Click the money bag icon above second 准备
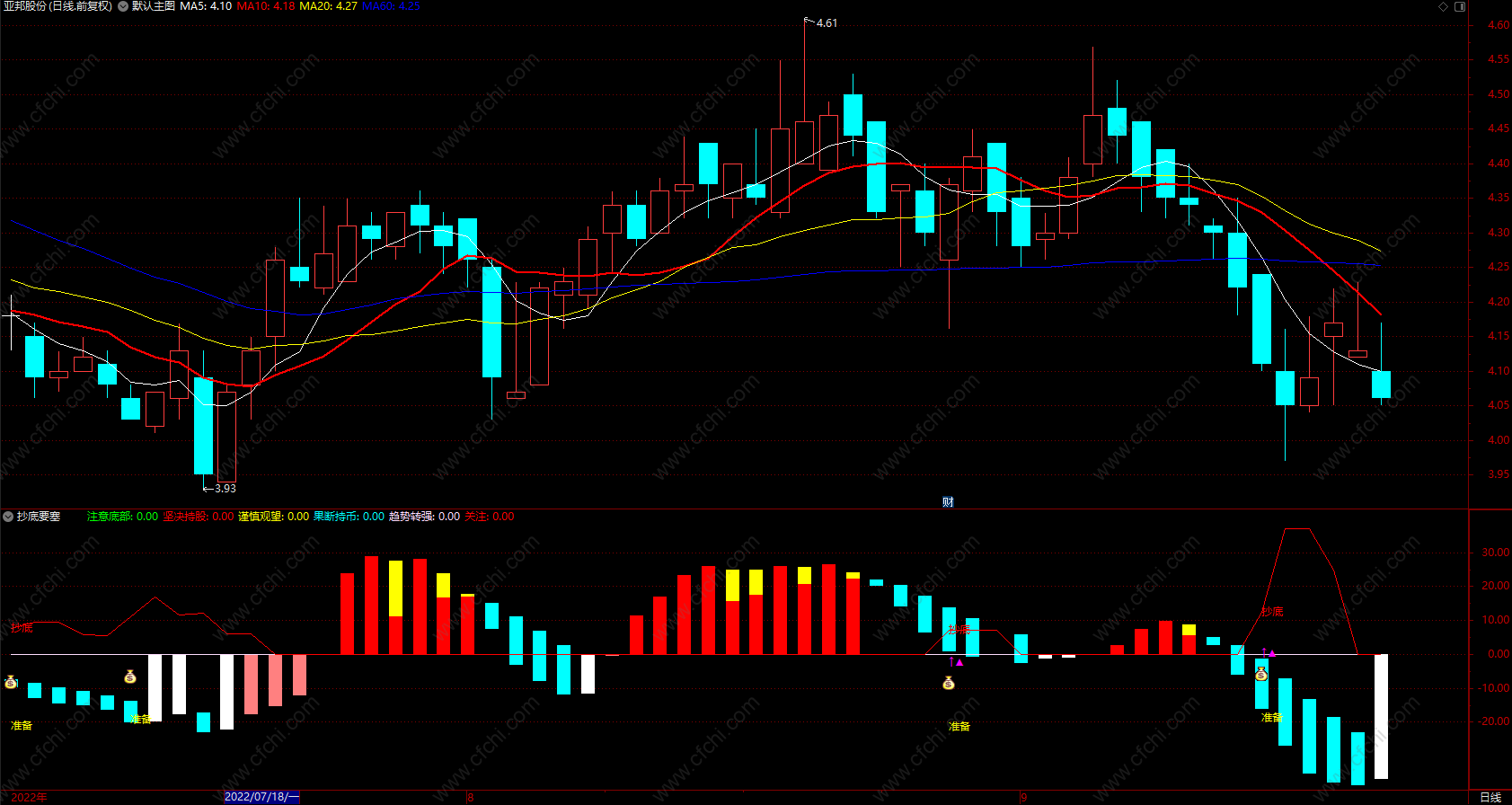Viewport: 1512px width, 805px height. coord(130,677)
